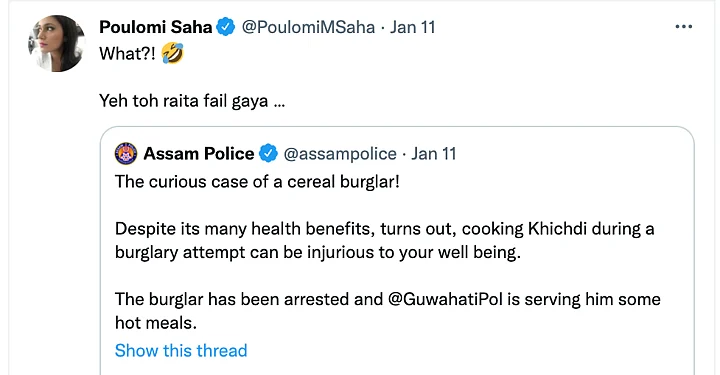The image size is (720, 375).
Task: Open quoted tweet via 'cereal burglar' headline
Action: [257, 182]
